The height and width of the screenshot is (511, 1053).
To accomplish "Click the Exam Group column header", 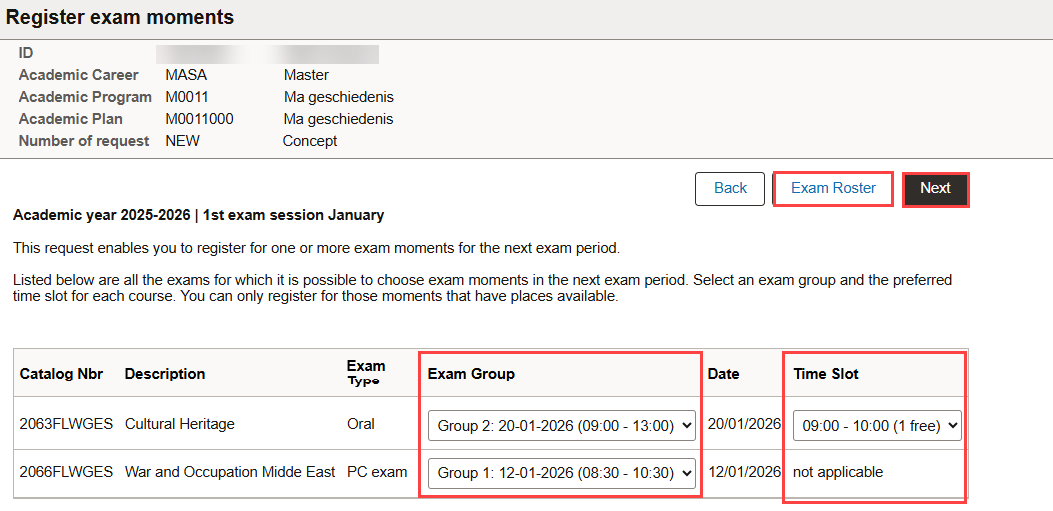I will [471, 374].
